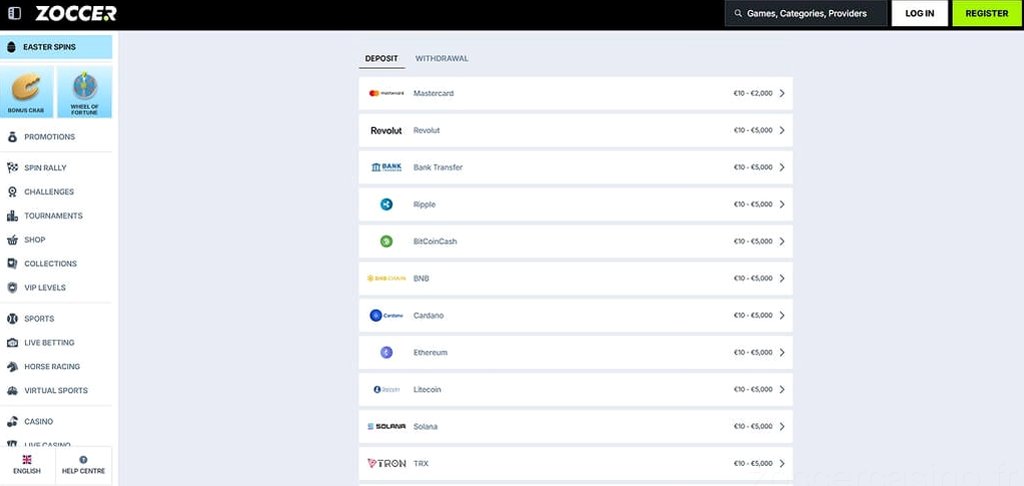Click the Collections cards icon
Screen dimensions: 1024x486
click(12, 263)
